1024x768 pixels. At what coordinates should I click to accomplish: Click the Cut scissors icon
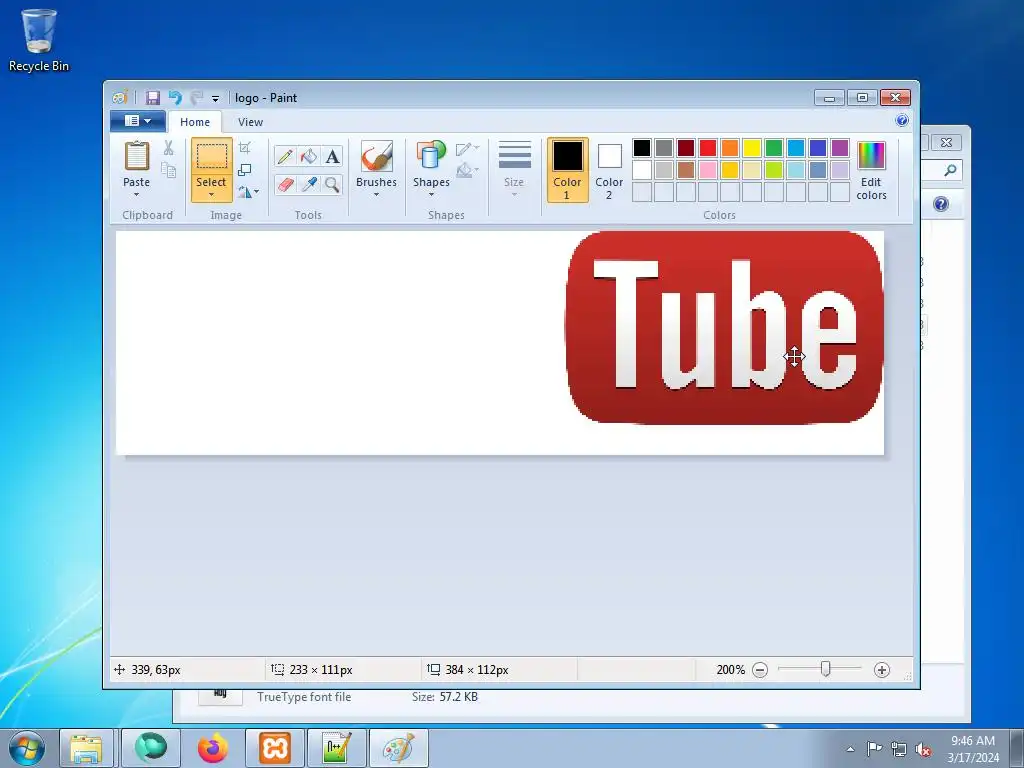[x=168, y=148]
